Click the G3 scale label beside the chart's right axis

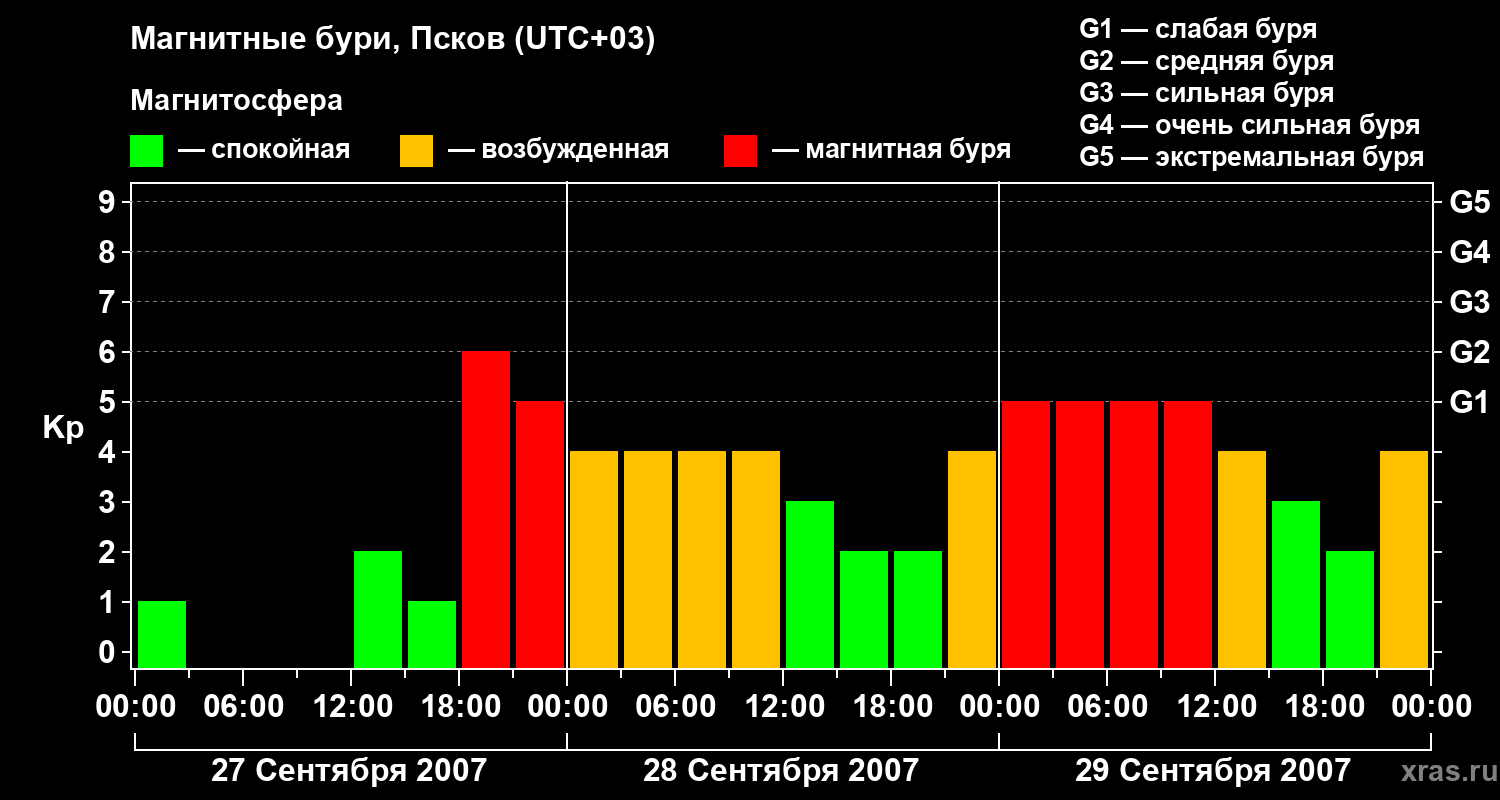[1470, 302]
